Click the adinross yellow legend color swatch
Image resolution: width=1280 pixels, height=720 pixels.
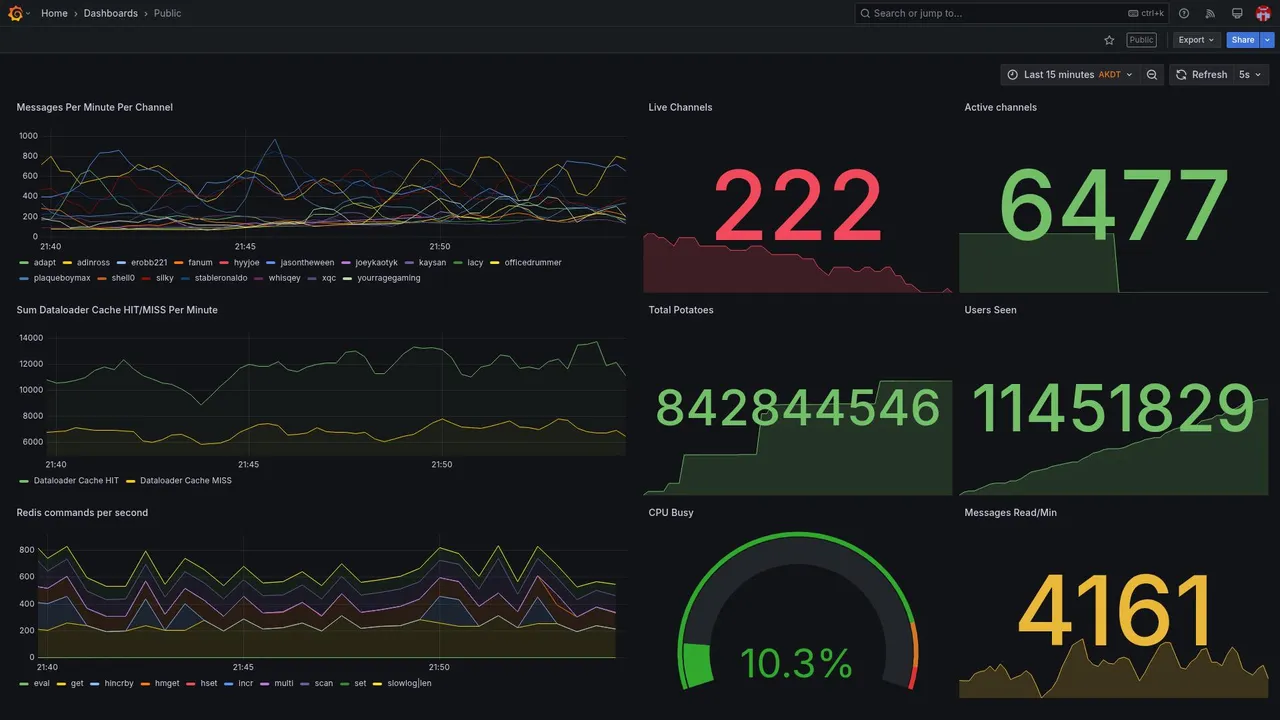point(67,263)
